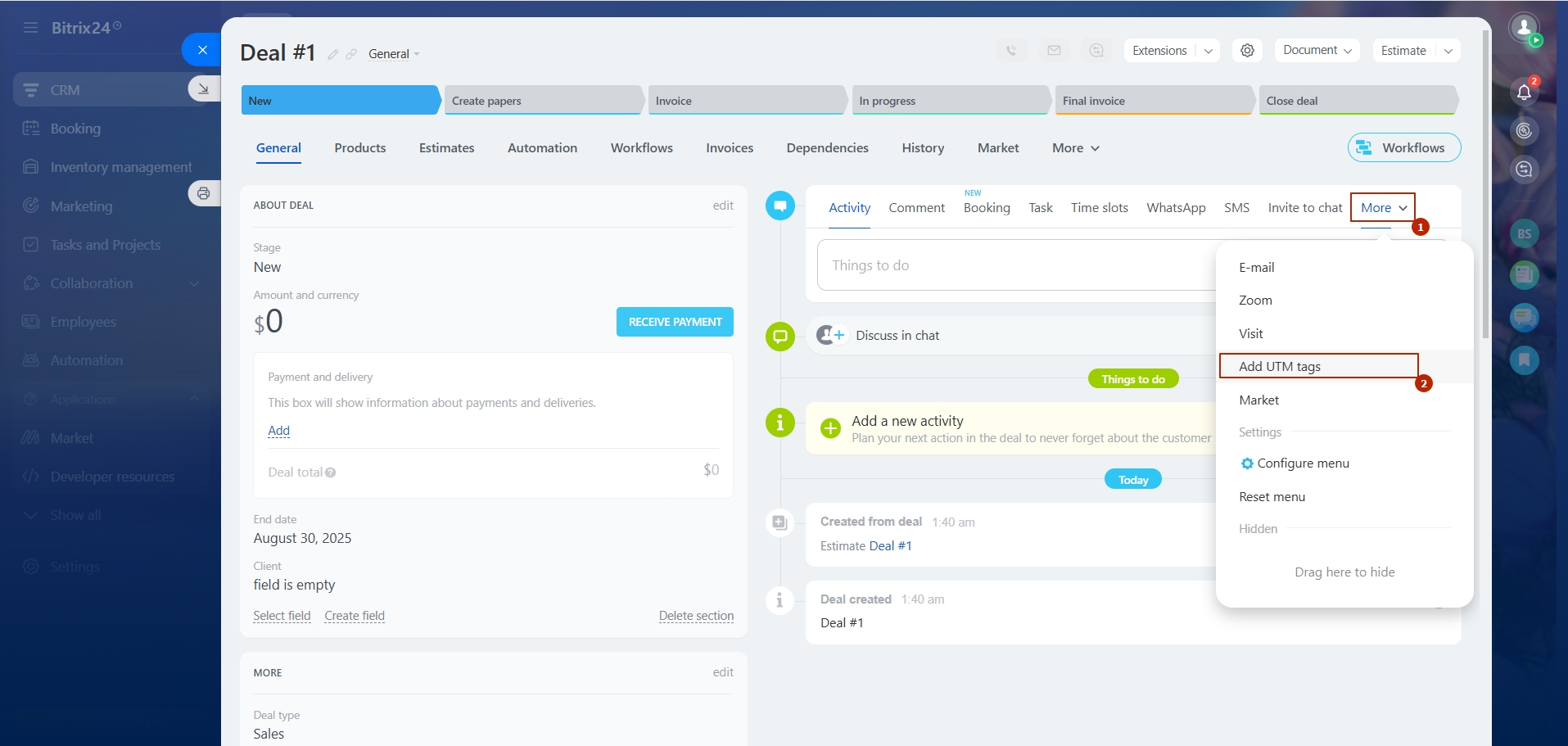This screenshot has height=746, width=1568.
Task: Switch to the Products tab
Action: (x=359, y=148)
